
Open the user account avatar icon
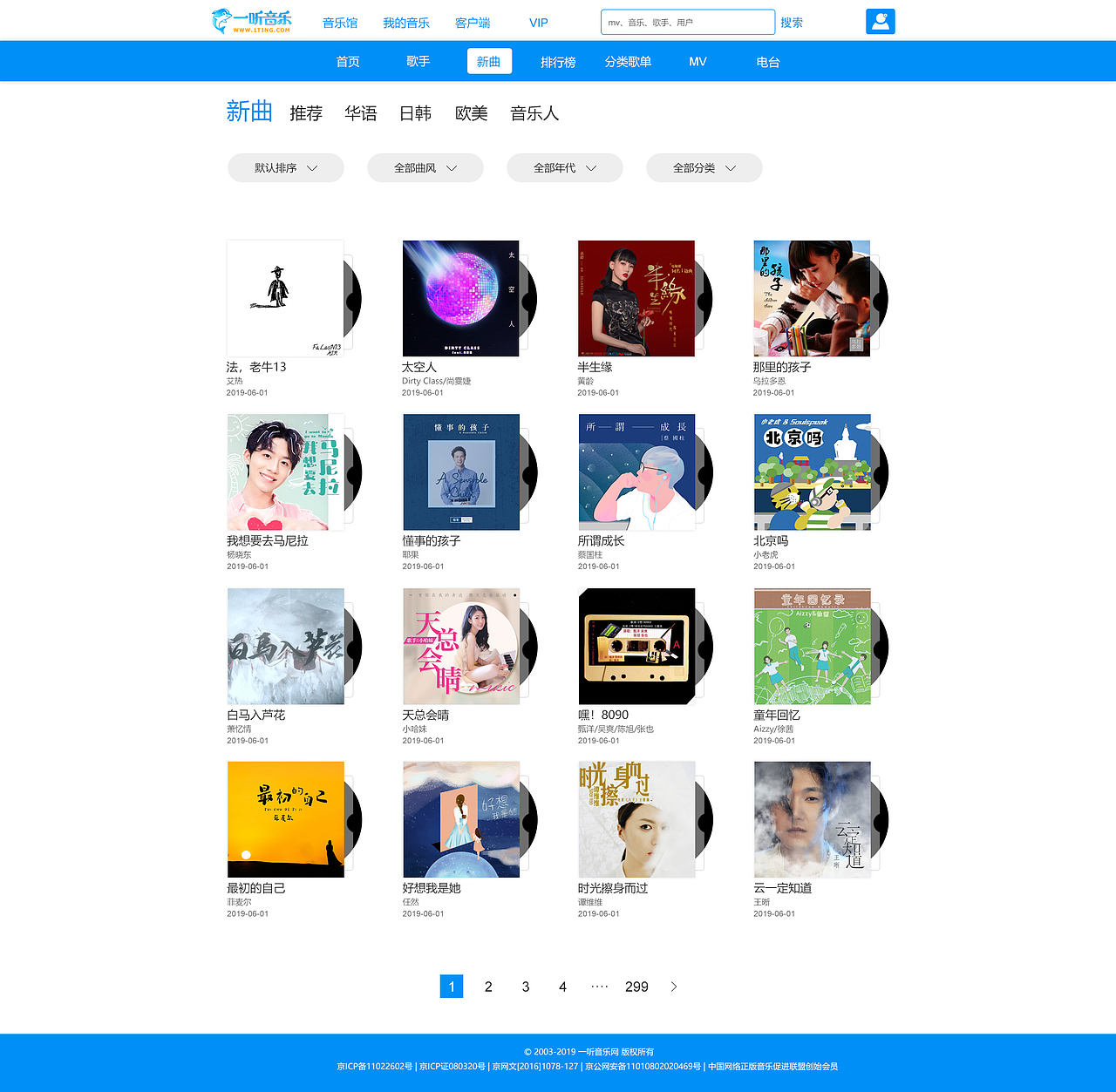(x=881, y=22)
